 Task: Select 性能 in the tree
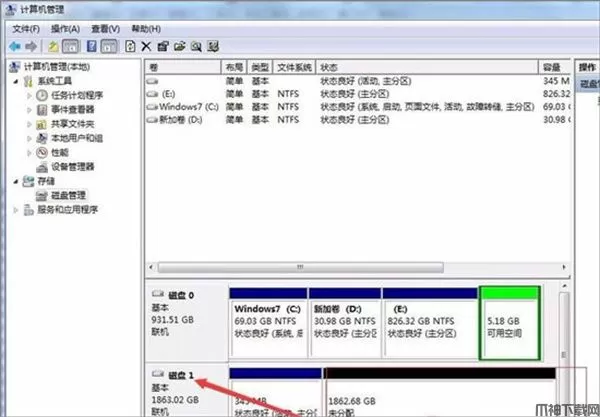[x=60, y=153]
